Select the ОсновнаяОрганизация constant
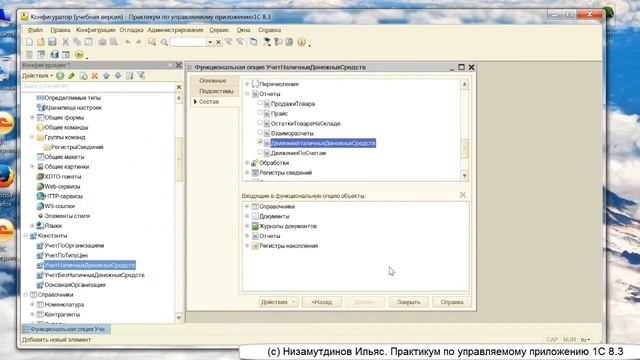This screenshot has height=360, width=640. pos(75,285)
